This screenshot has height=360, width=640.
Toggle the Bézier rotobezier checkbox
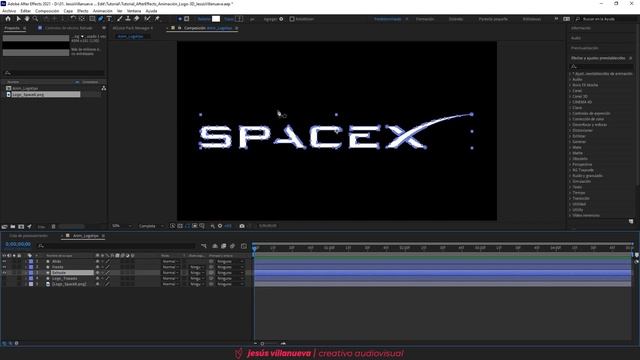[292, 19]
